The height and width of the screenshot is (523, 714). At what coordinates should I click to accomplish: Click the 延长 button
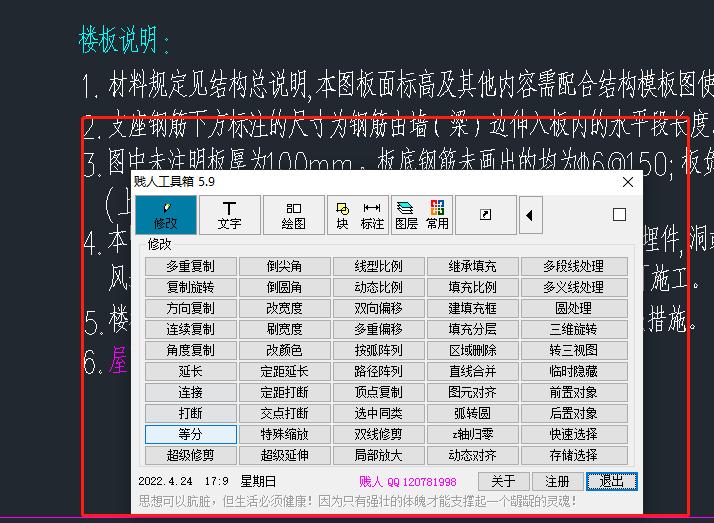(191, 371)
